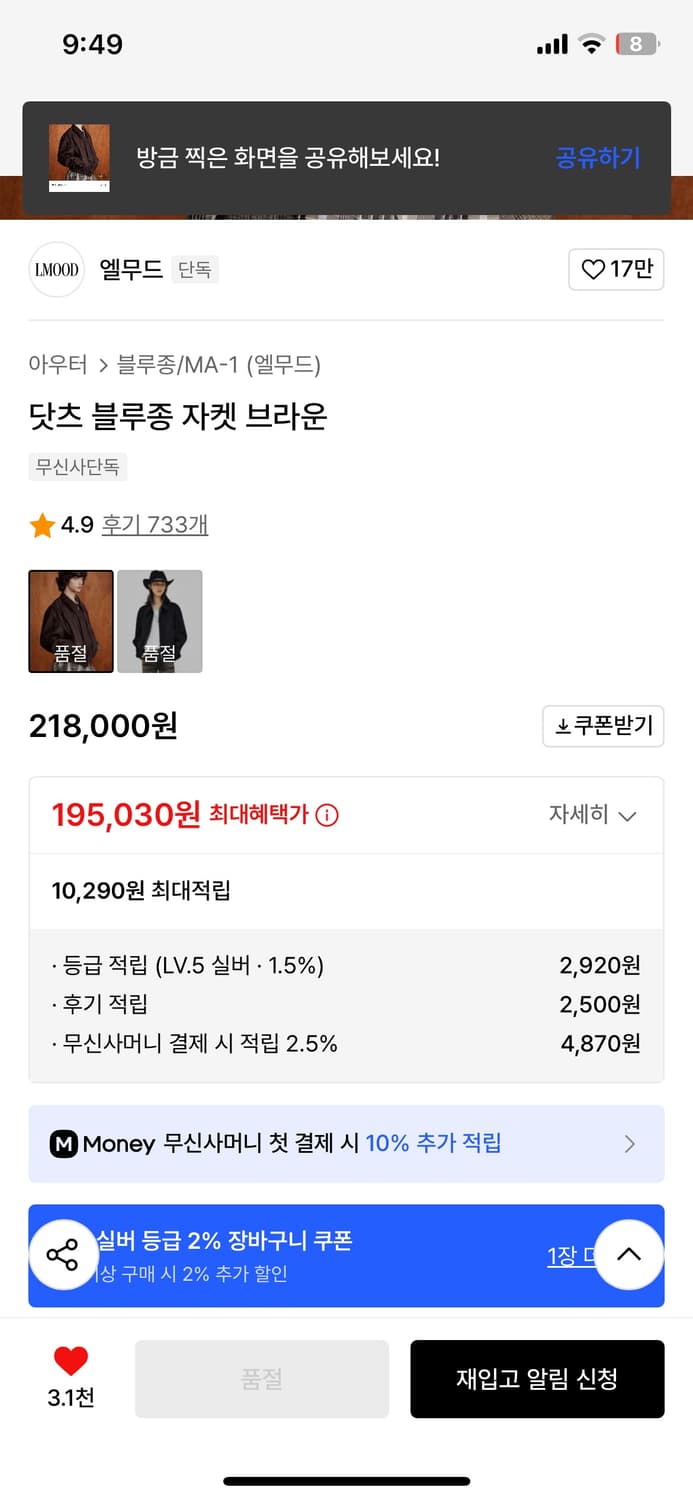Image resolution: width=693 pixels, height=1500 pixels.
Task: Click the download icon on 쿠폰받기 button
Action: [x=563, y=727]
